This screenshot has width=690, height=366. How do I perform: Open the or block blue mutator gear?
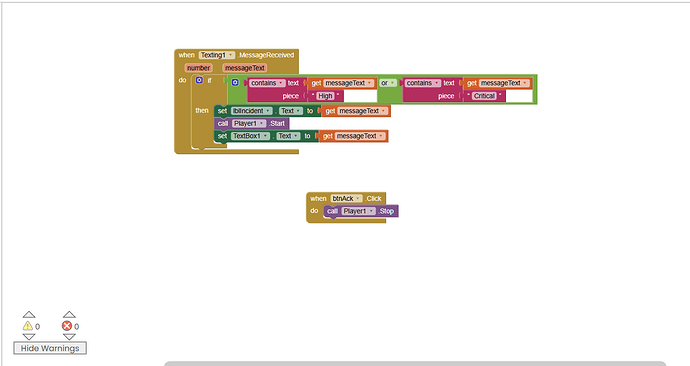point(235,82)
